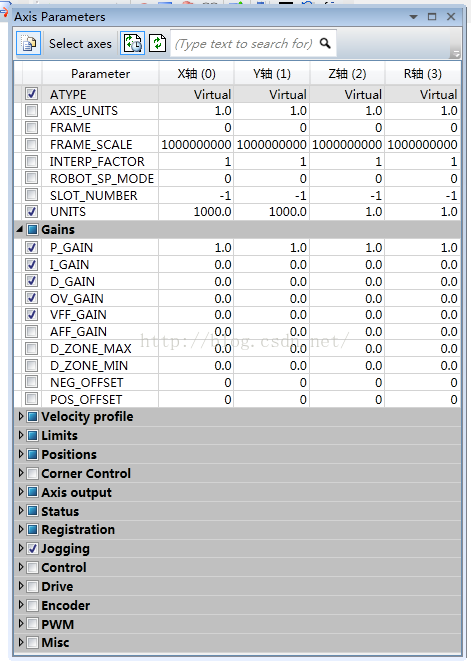Viewport: 471px width, 661px height.
Task: Click the search magnifier icon
Action: [325, 43]
